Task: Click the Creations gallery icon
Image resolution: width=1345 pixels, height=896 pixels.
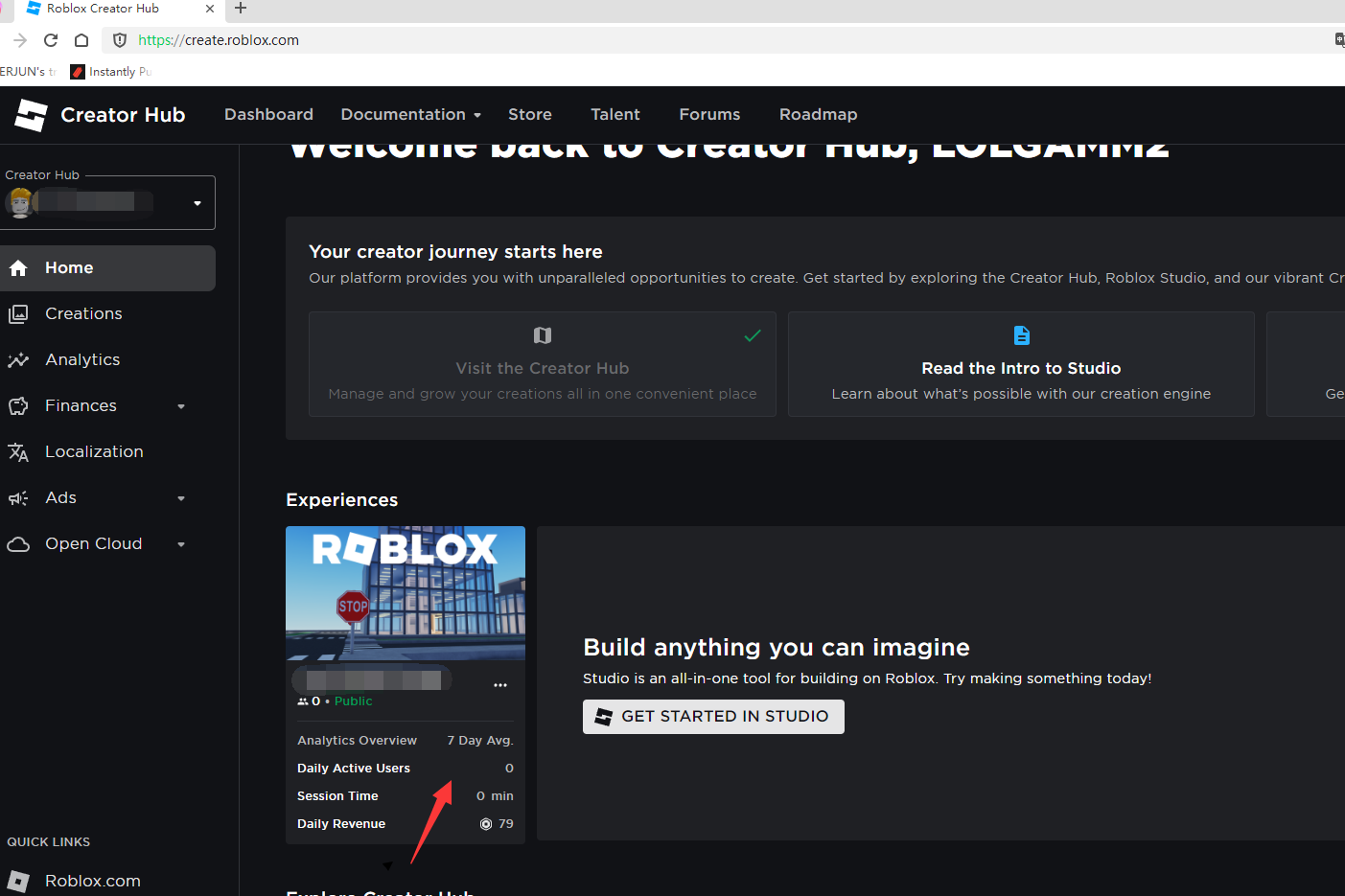Action: coord(18,314)
